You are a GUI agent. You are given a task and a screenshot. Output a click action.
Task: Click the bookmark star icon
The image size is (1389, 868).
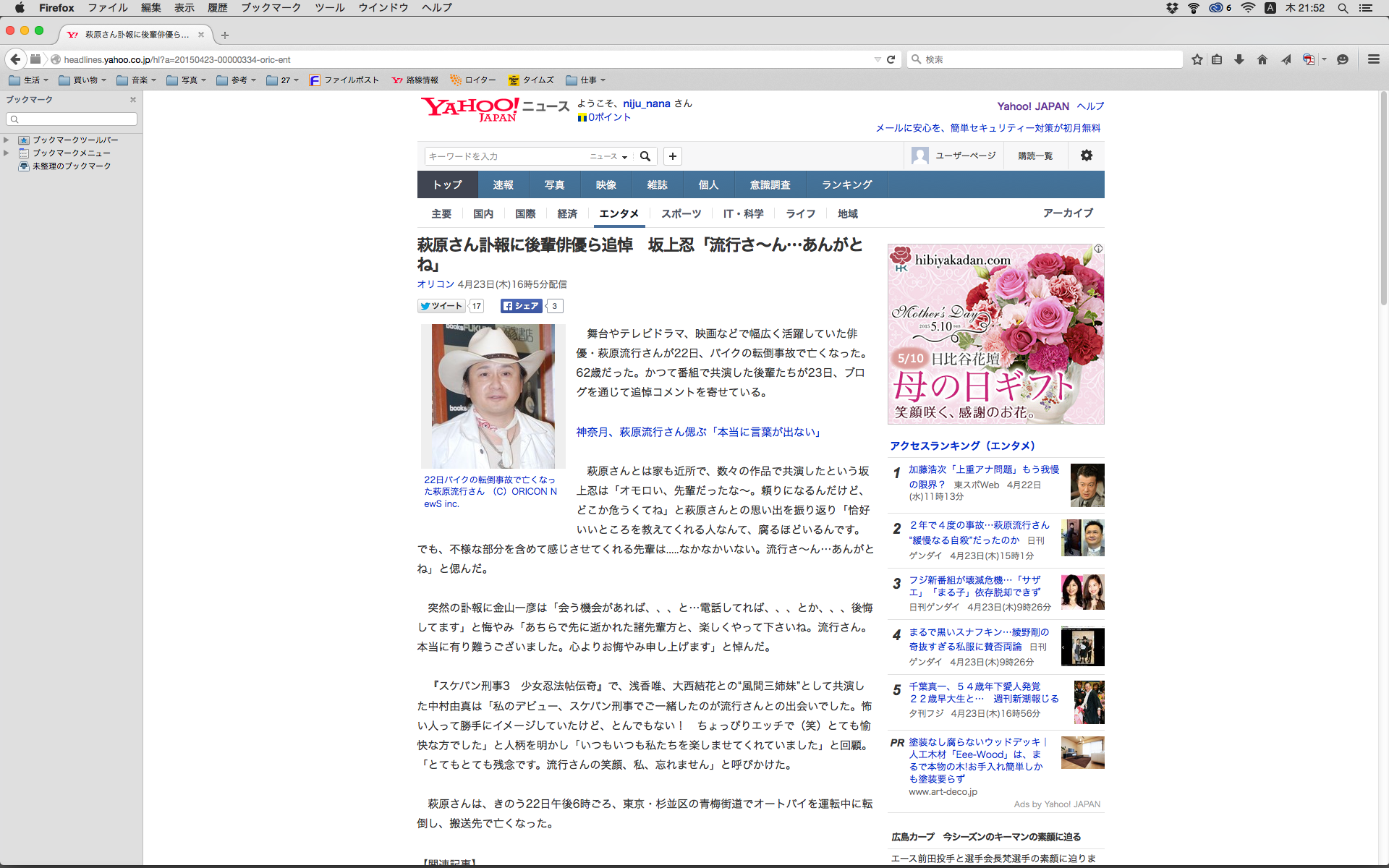coord(1197,59)
